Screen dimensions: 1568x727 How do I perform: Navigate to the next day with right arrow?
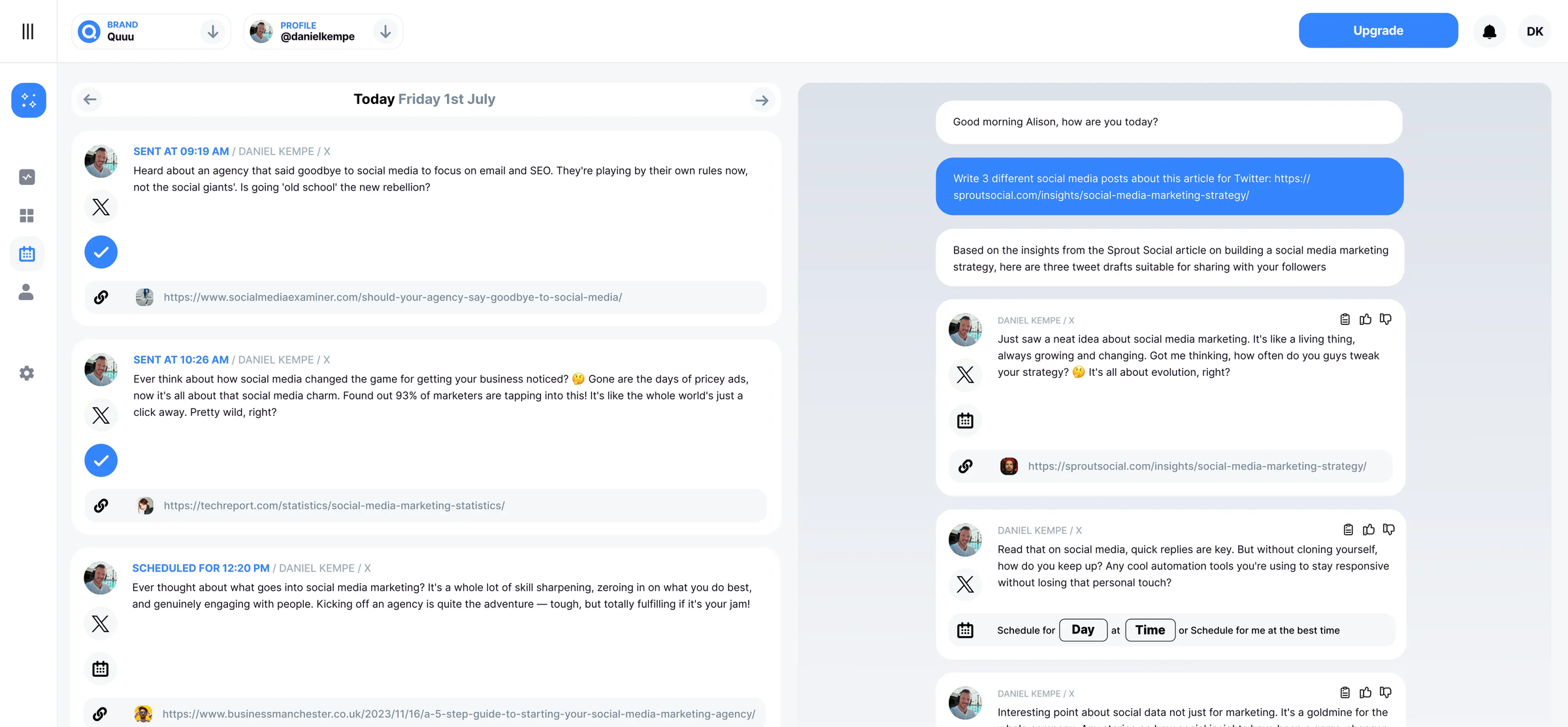762,99
